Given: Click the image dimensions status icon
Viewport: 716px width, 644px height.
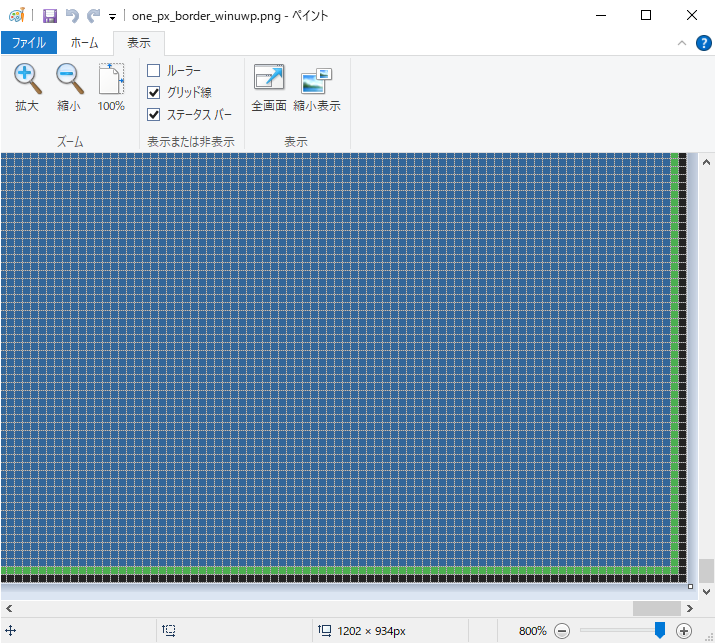Looking at the screenshot, I should click(325, 631).
